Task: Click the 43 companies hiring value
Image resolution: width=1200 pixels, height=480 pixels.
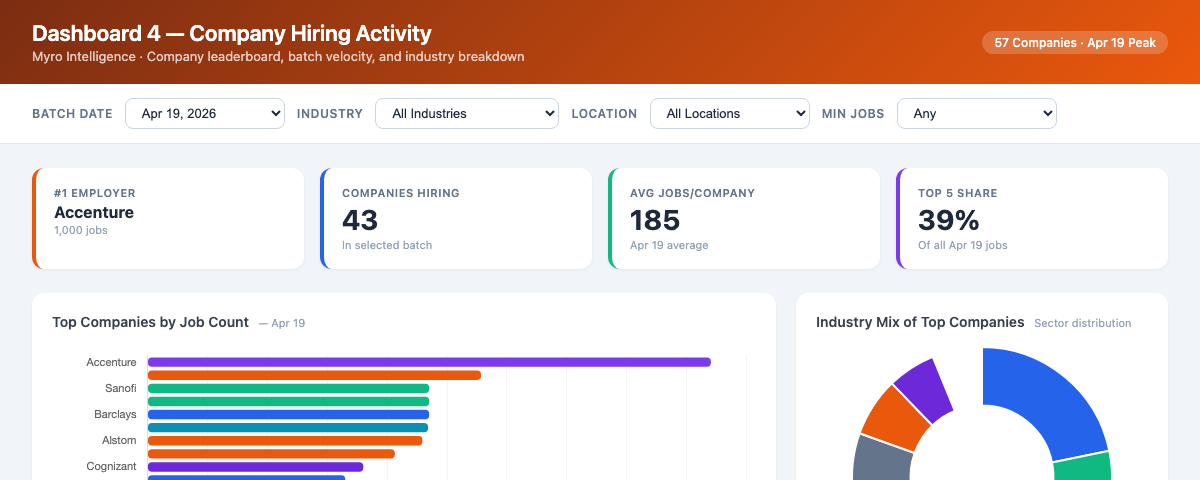Action: coord(359,219)
